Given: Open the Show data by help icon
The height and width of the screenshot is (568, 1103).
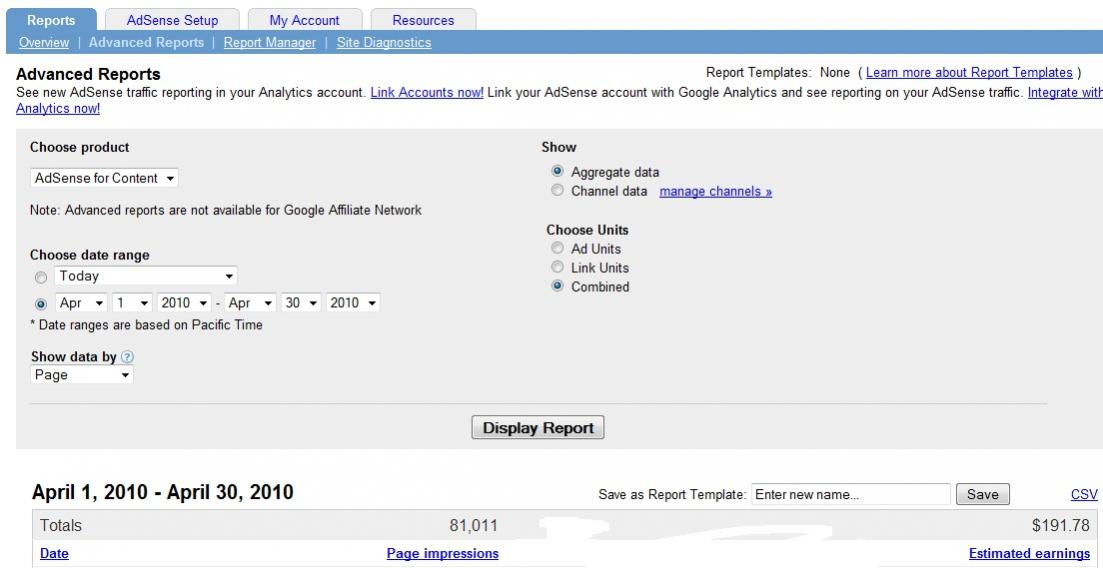Looking at the screenshot, I should click(127, 357).
